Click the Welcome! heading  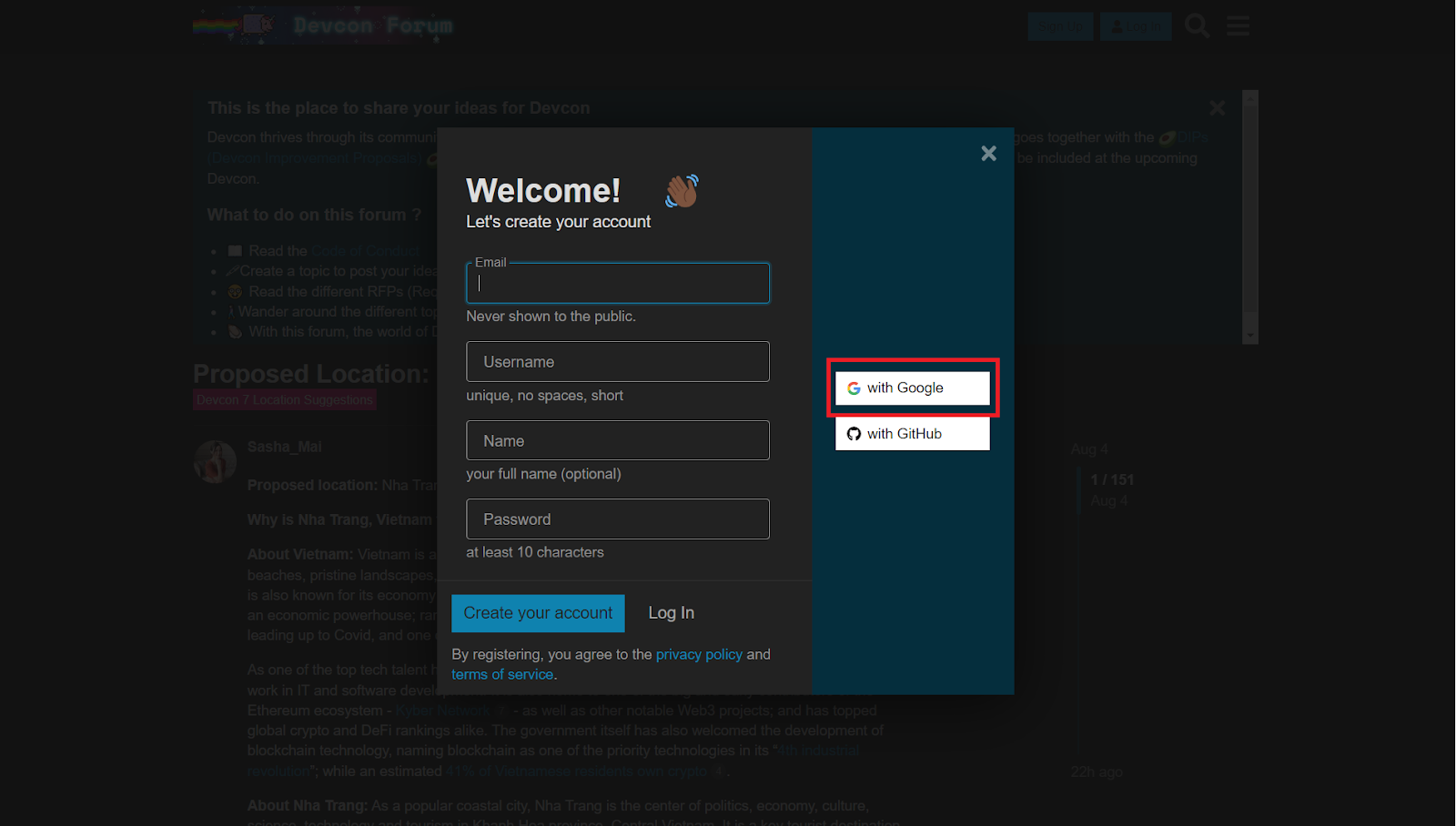click(x=543, y=190)
